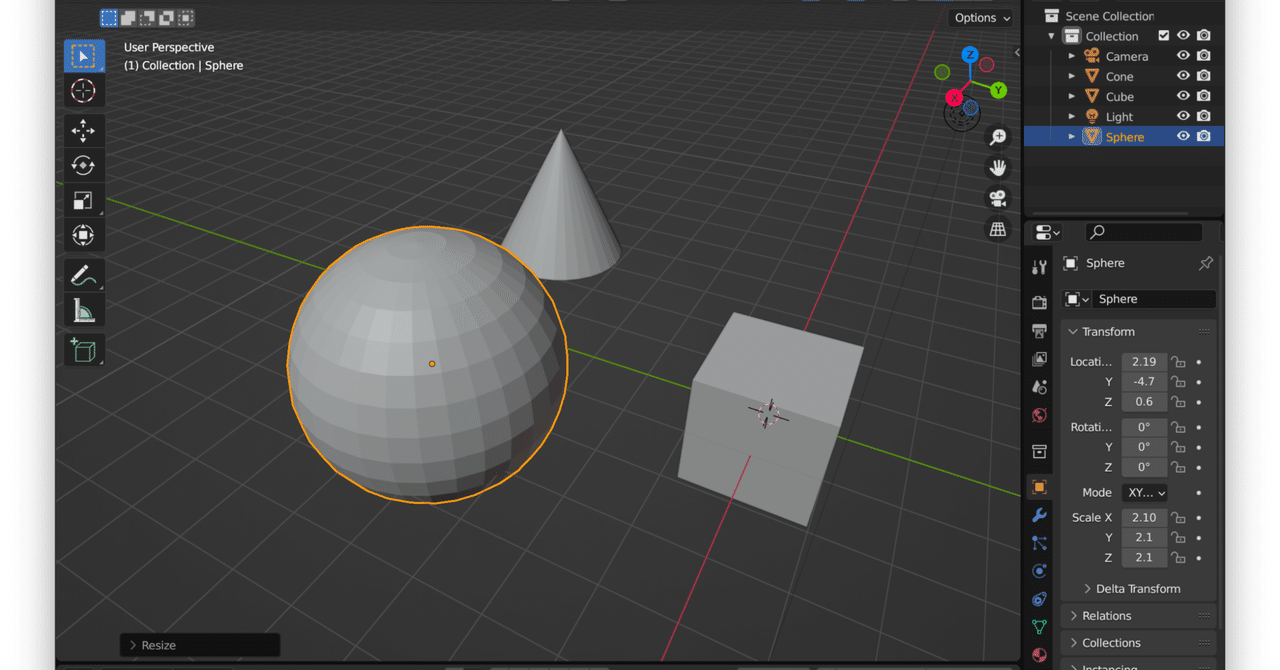Open the Tool properties tab
This screenshot has height=670, width=1280.
[1039, 266]
